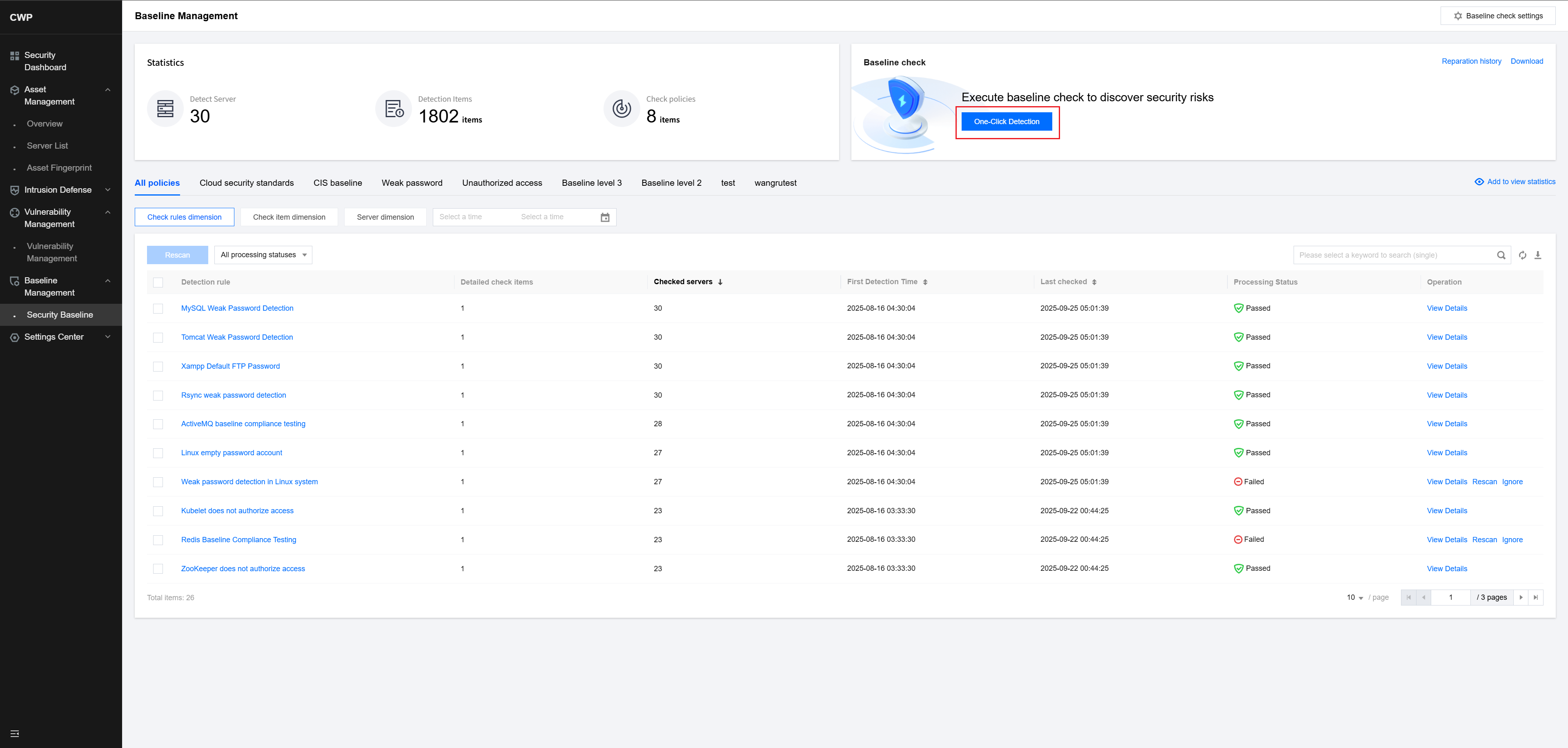
Task: Go to next page arrow
Action: click(x=1521, y=598)
